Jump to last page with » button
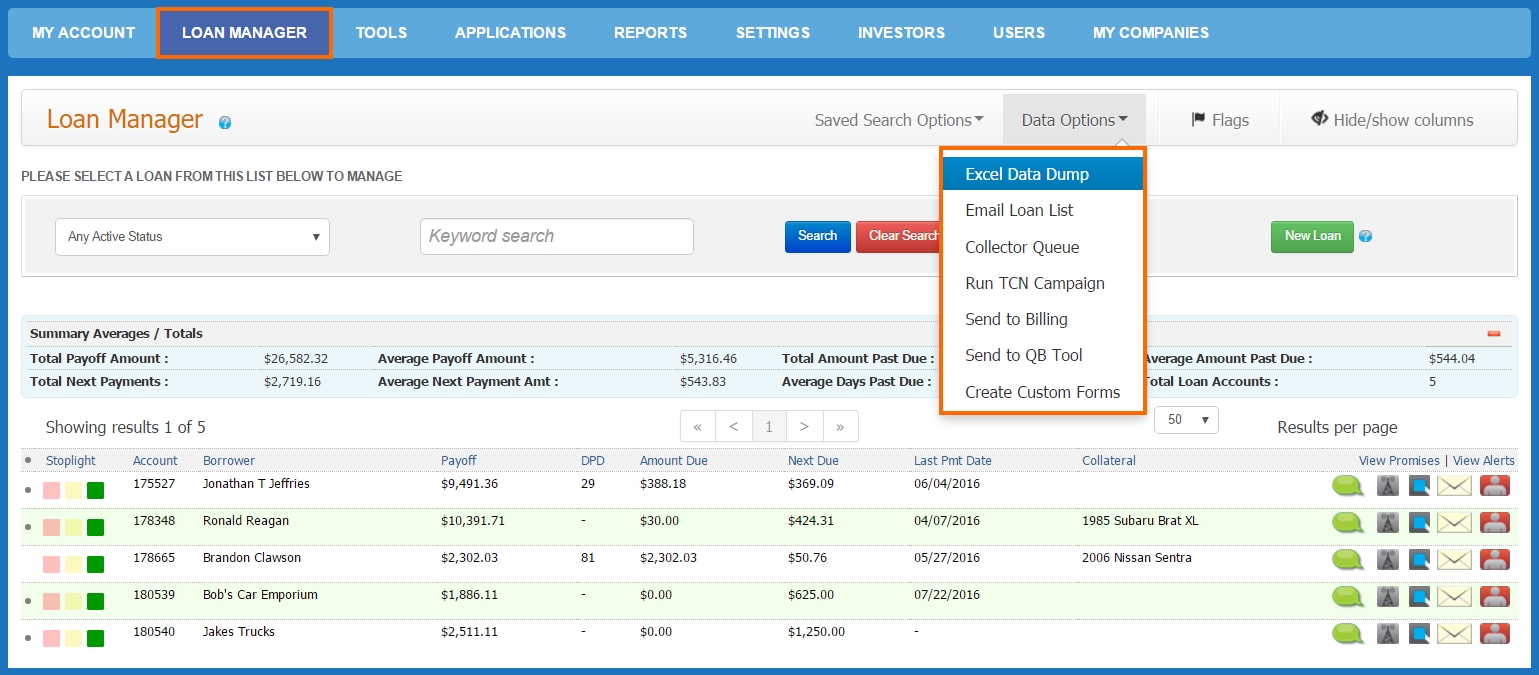This screenshot has width=1539, height=675. pos(840,427)
